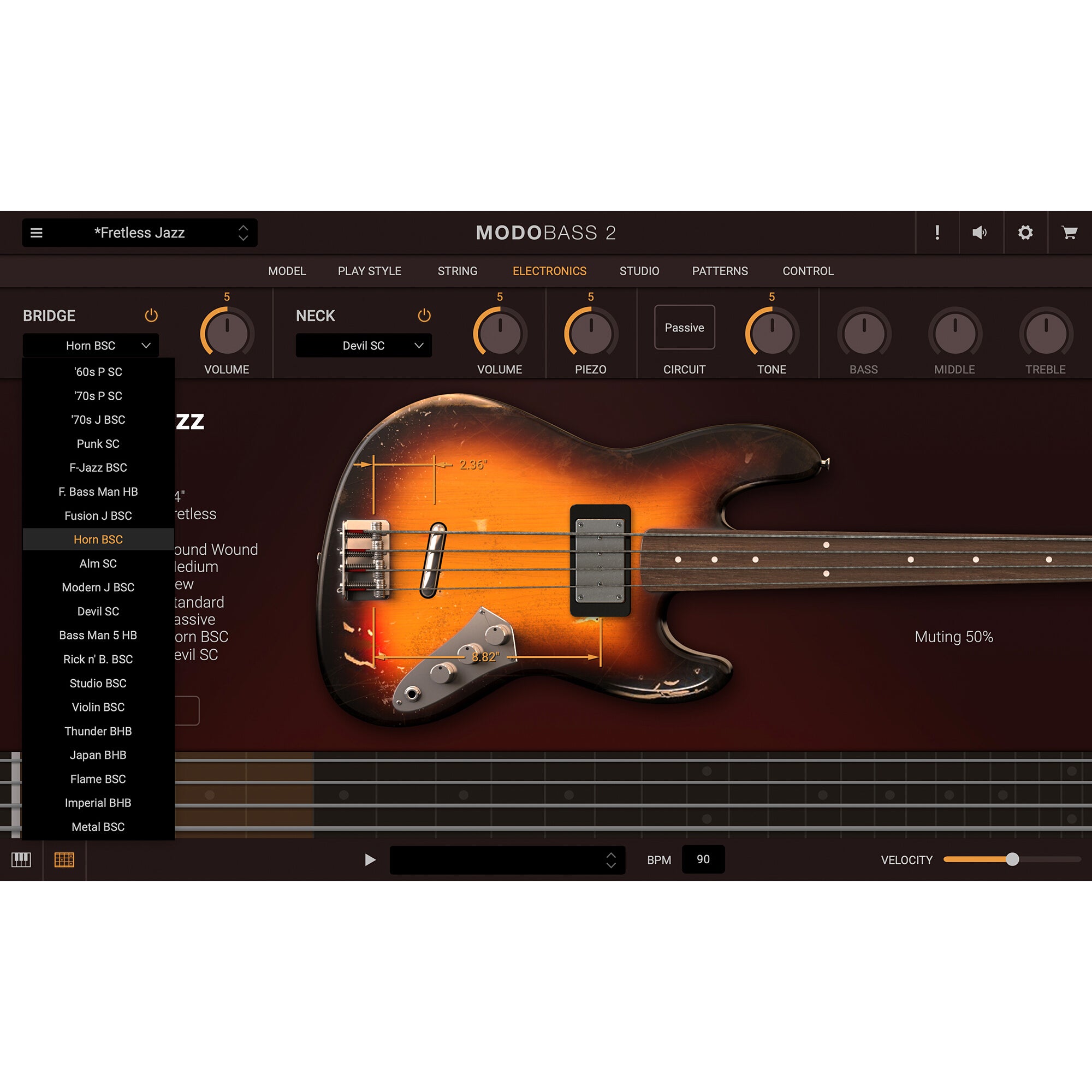Go to the PATTERNS tab

coord(720,271)
